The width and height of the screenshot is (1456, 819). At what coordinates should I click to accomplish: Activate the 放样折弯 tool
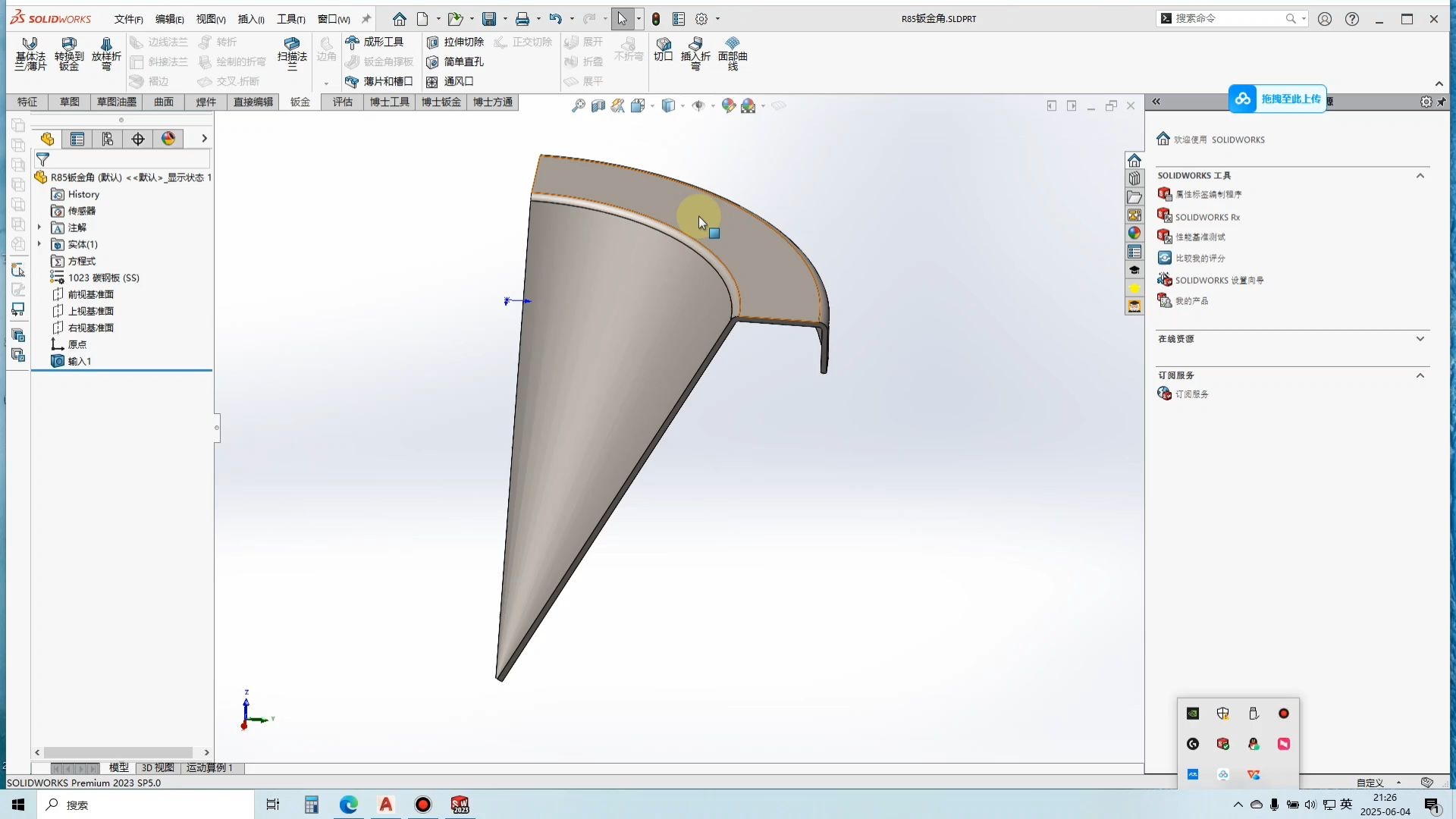(x=106, y=55)
